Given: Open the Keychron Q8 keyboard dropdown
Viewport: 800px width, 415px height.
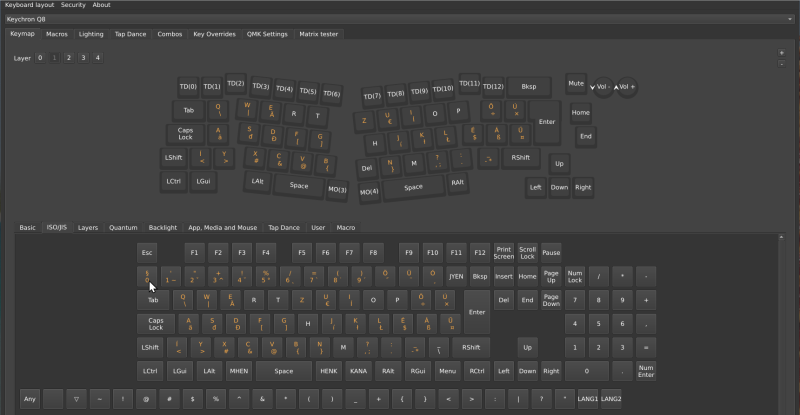Looking at the screenshot, I should (x=399, y=19).
